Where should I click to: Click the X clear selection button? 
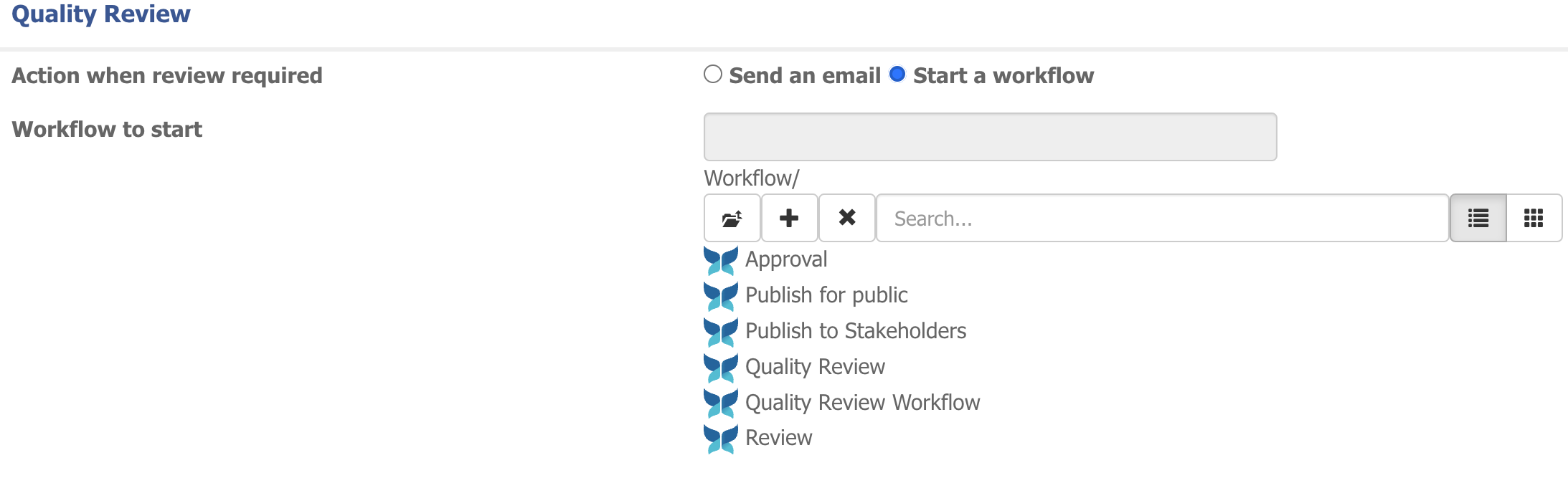click(x=846, y=218)
